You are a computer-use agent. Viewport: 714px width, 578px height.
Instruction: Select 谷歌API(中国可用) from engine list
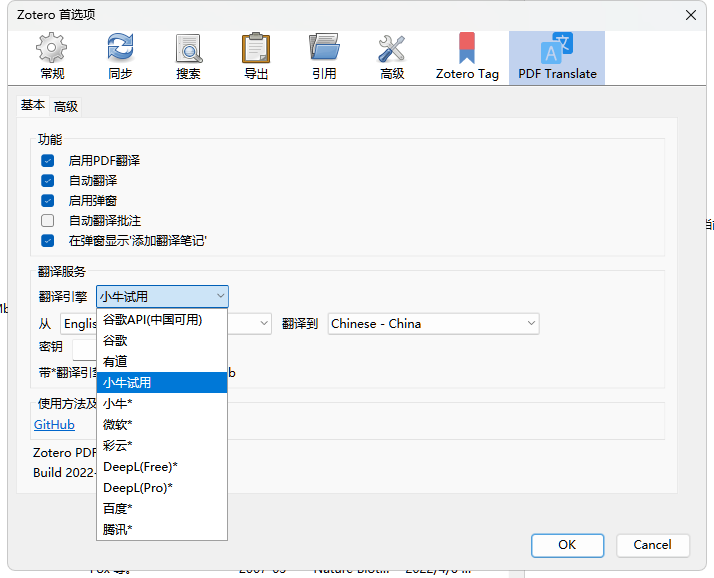(x=162, y=320)
